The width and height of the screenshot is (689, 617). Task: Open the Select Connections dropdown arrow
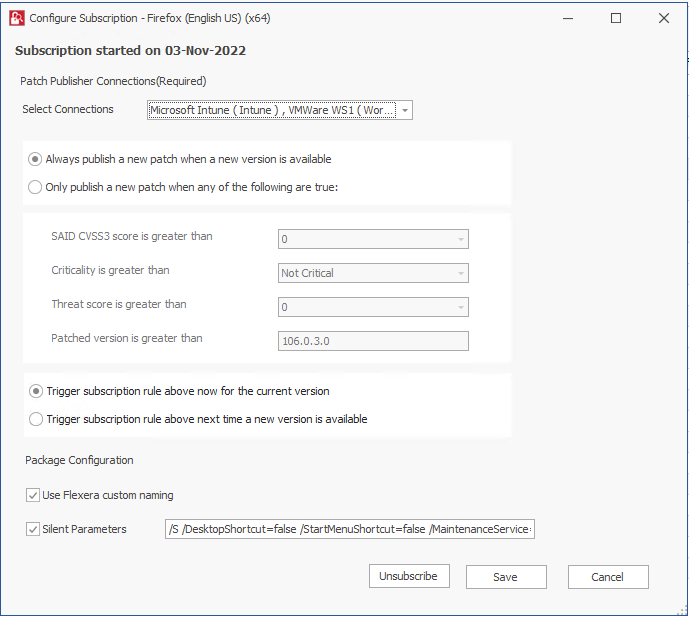pos(405,110)
